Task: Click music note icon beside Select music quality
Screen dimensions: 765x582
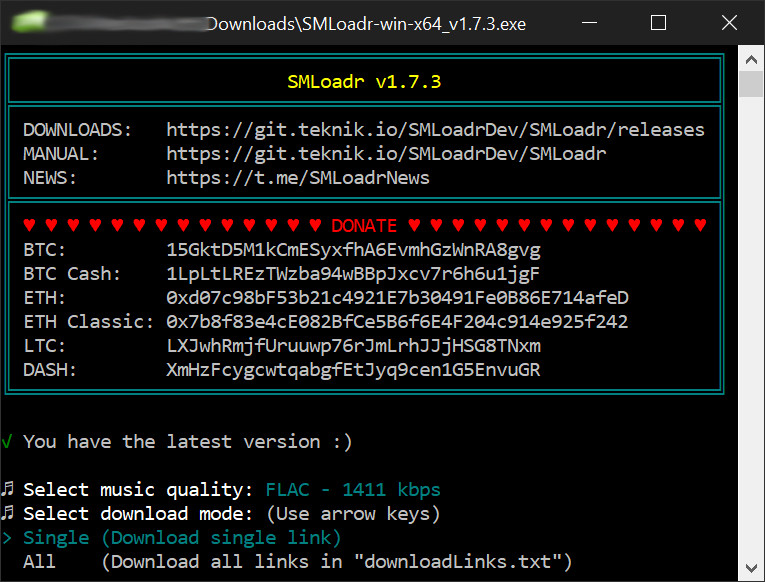Action: 7,489
